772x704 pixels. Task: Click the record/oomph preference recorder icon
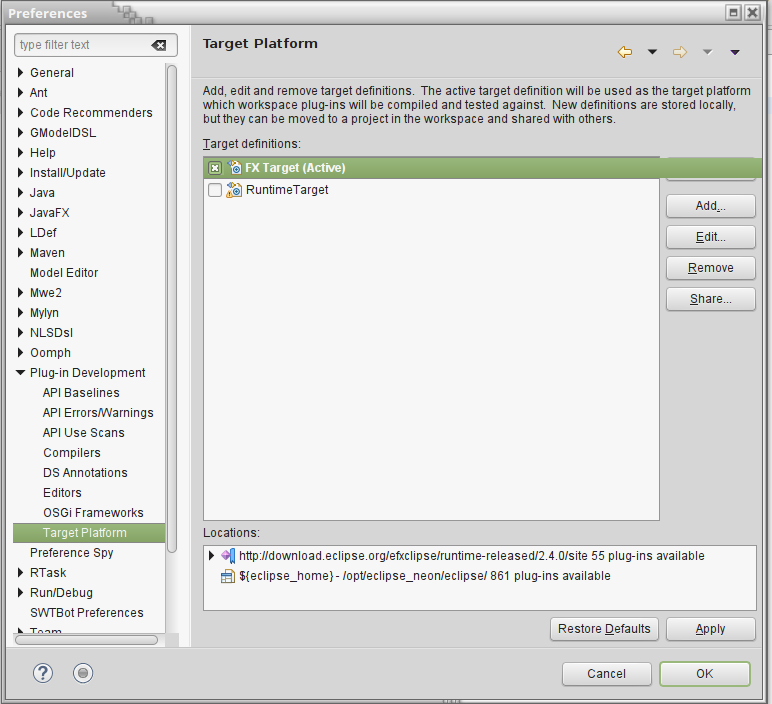83,673
